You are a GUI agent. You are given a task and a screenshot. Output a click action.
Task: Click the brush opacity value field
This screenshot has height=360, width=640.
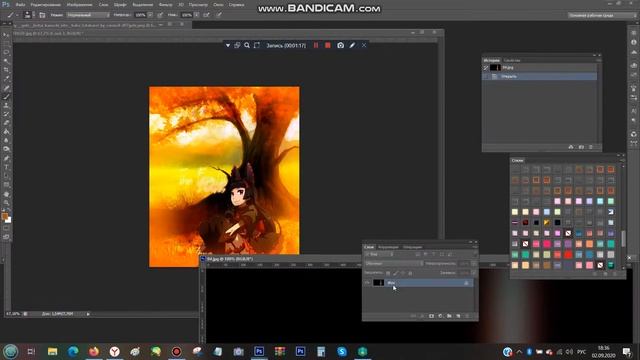pyautogui.click(x=140, y=15)
